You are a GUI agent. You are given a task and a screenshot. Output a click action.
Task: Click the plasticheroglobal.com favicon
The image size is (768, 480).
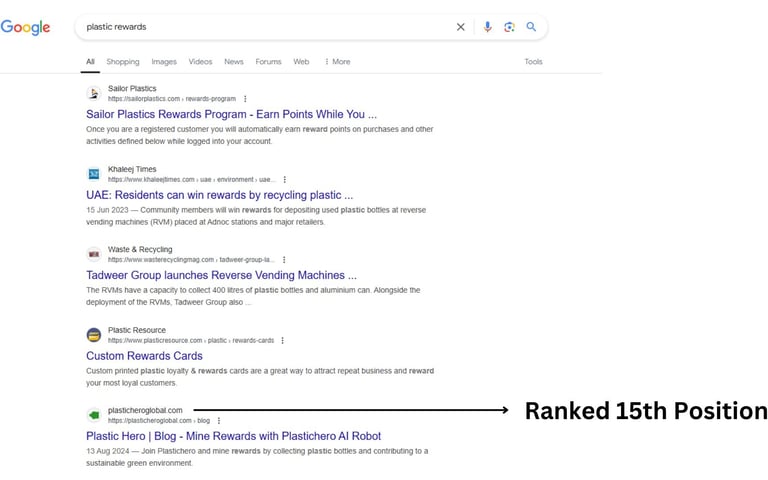click(94, 415)
